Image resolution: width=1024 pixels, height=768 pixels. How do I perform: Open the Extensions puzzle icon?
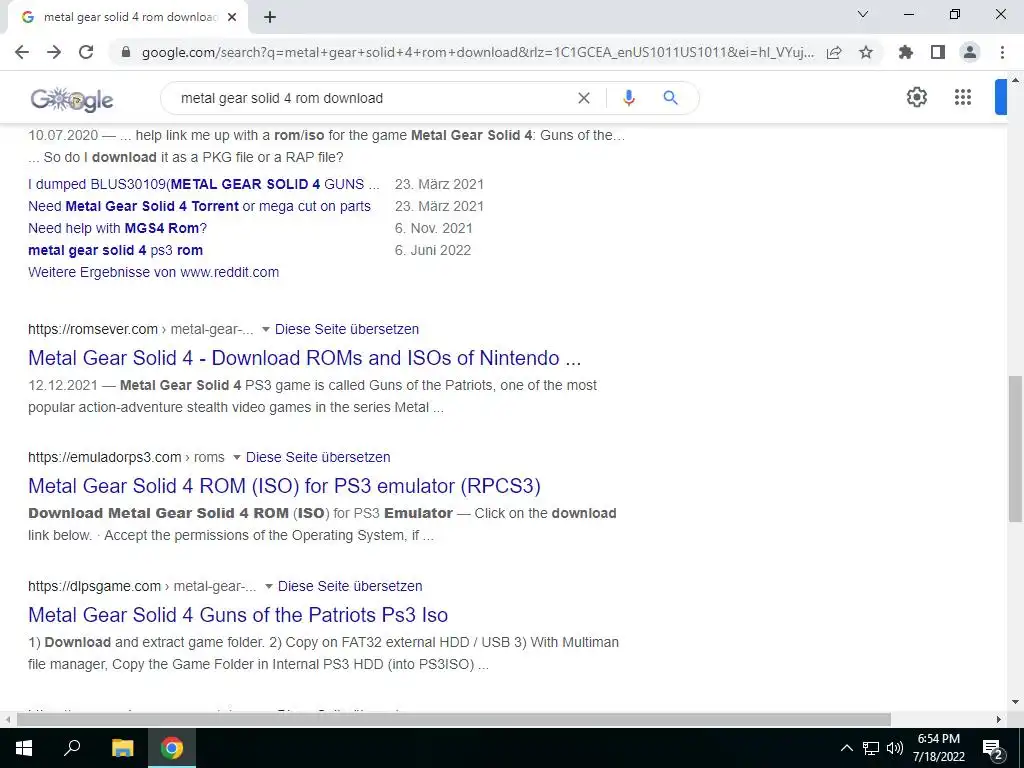coord(905,52)
